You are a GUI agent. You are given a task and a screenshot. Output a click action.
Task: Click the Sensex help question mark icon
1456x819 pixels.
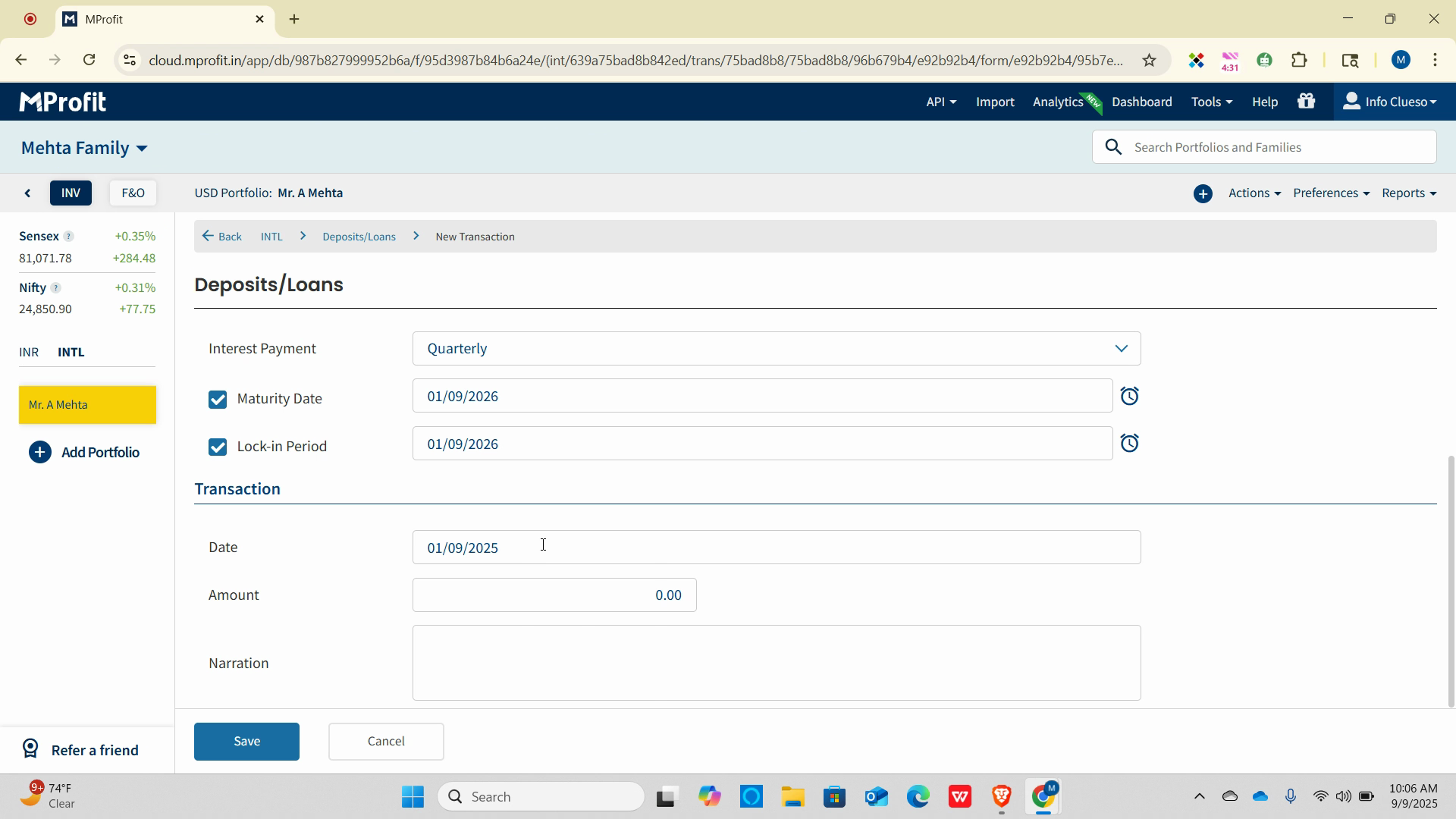click(x=68, y=236)
